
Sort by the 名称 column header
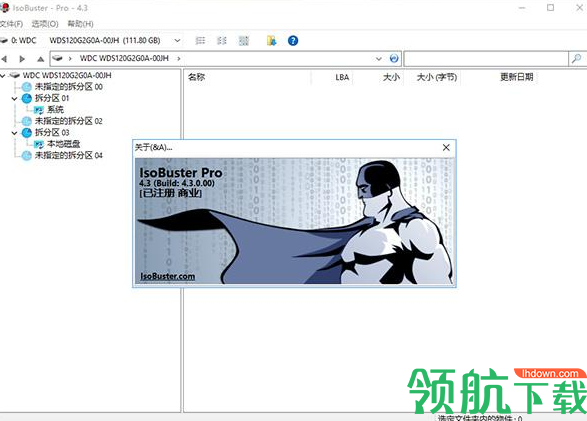(197, 77)
